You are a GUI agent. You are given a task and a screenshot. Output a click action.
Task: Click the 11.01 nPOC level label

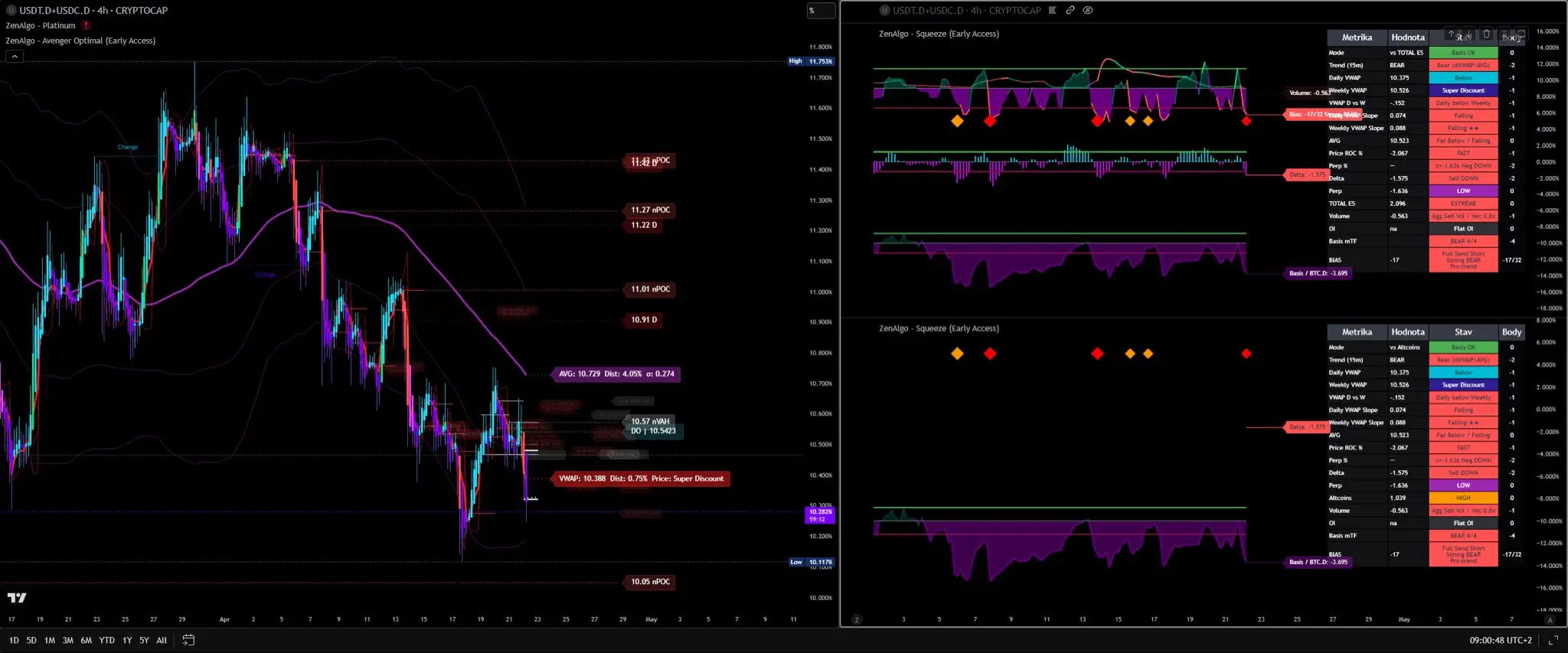point(650,289)
